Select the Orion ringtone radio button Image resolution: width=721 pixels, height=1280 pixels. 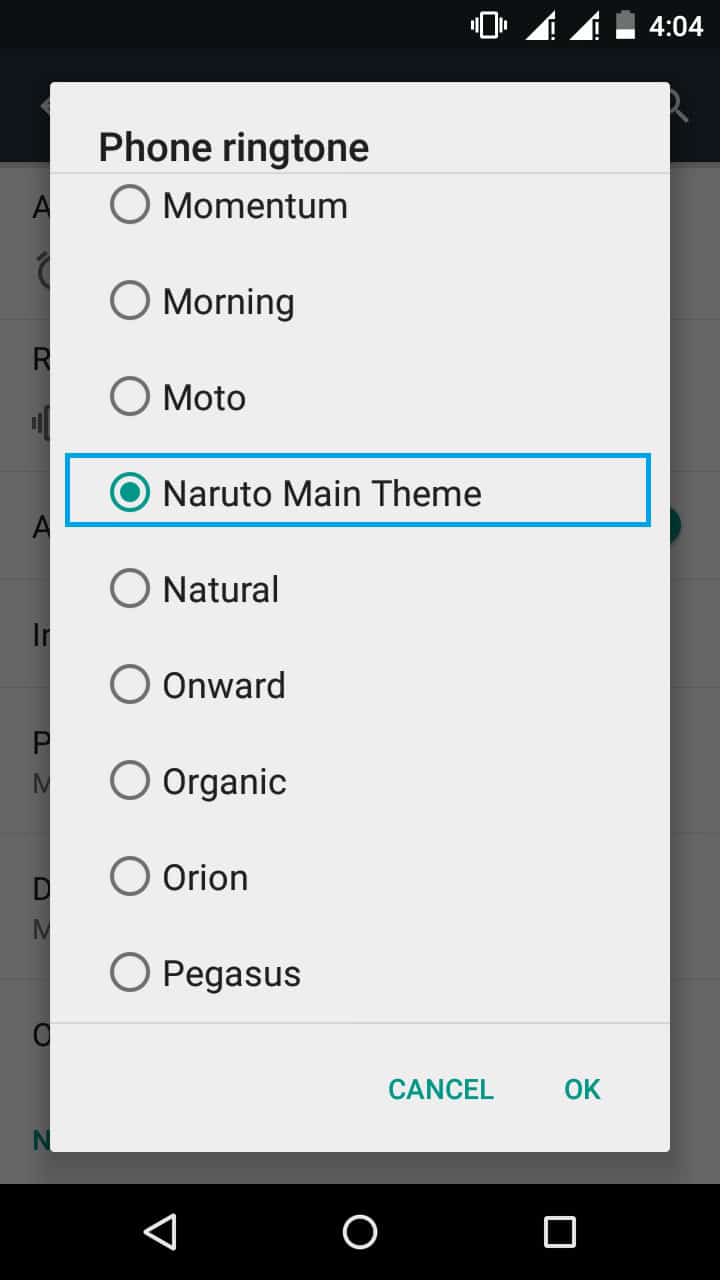pos(130,877)
